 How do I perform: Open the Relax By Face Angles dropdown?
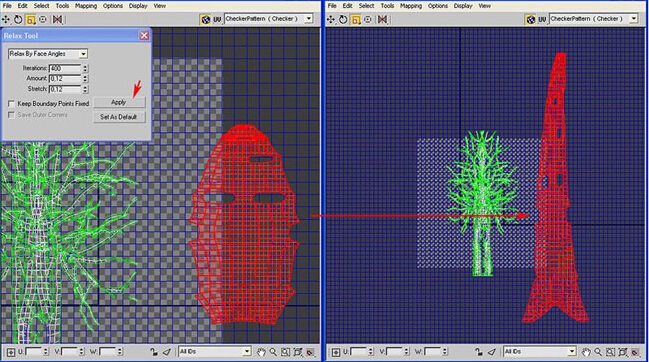coord(48,54)
